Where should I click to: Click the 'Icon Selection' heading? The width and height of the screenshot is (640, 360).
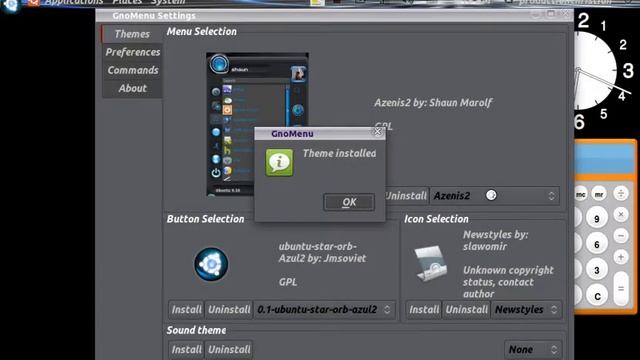click(x=436, y=219)
